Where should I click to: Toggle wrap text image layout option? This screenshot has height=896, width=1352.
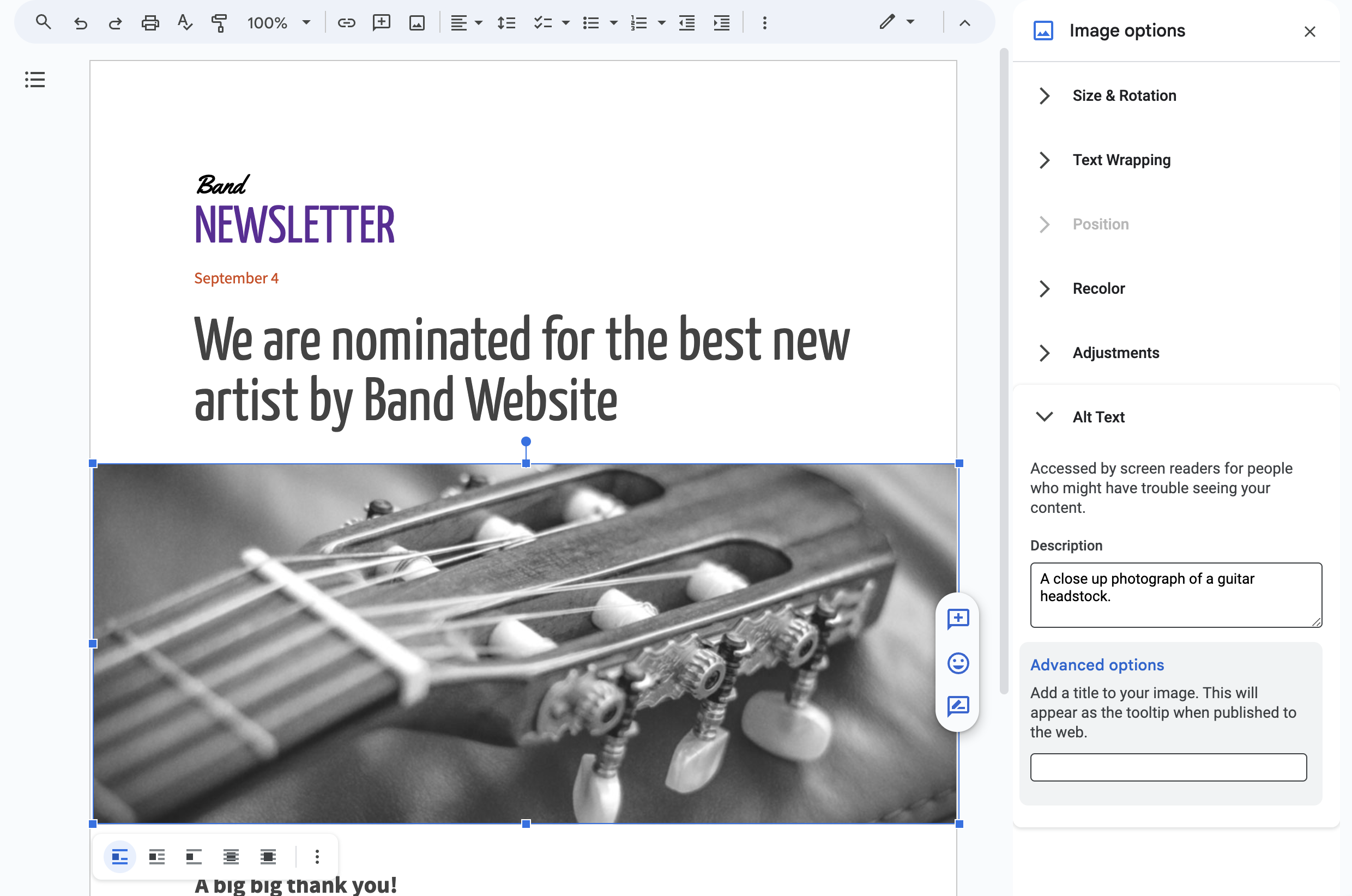point(158,856)
